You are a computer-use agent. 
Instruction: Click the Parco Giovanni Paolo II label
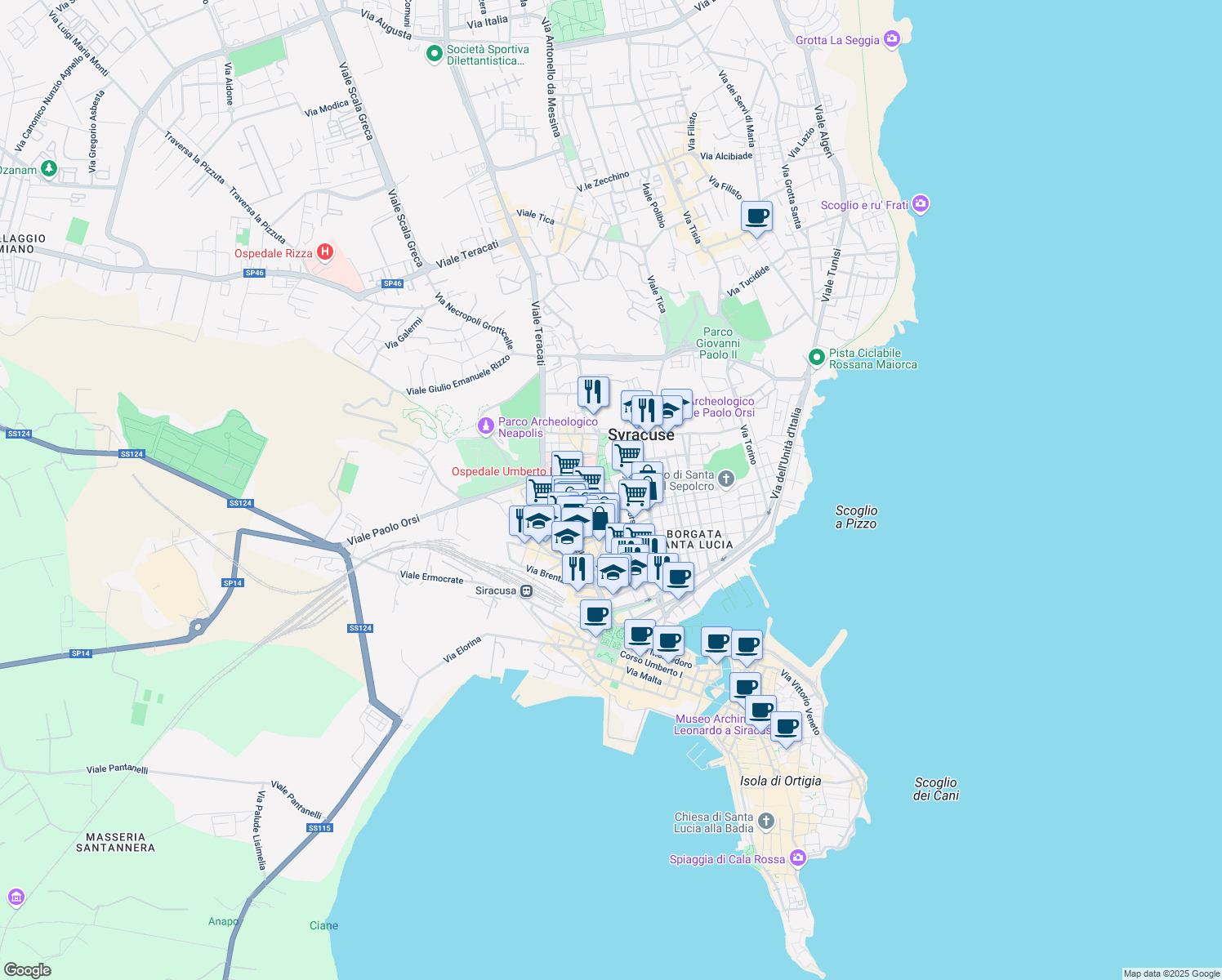[718, 343]
